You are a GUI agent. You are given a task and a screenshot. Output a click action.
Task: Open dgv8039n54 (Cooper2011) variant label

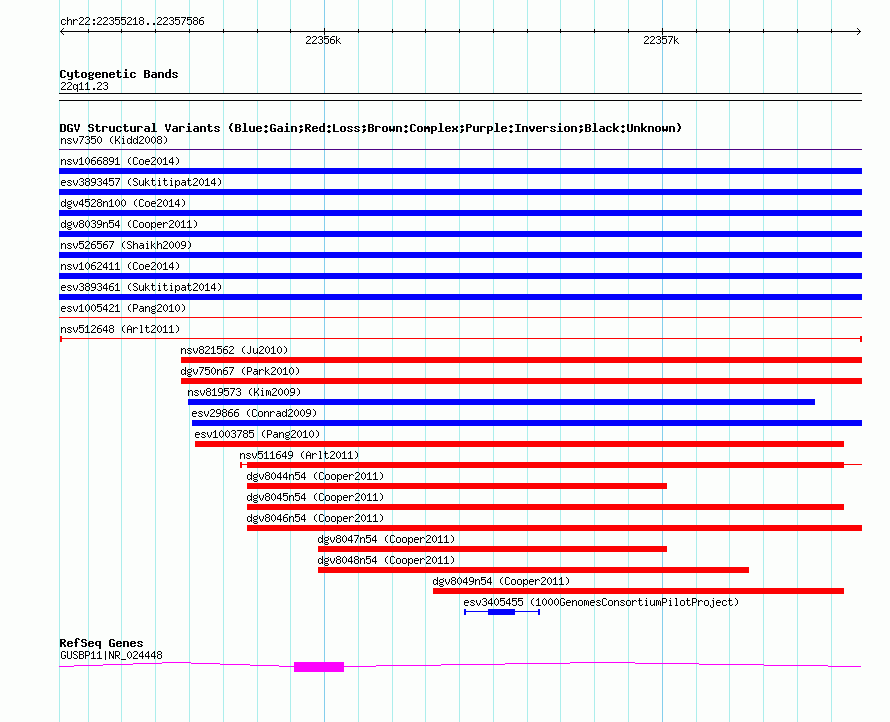click(x=129, y=224)
